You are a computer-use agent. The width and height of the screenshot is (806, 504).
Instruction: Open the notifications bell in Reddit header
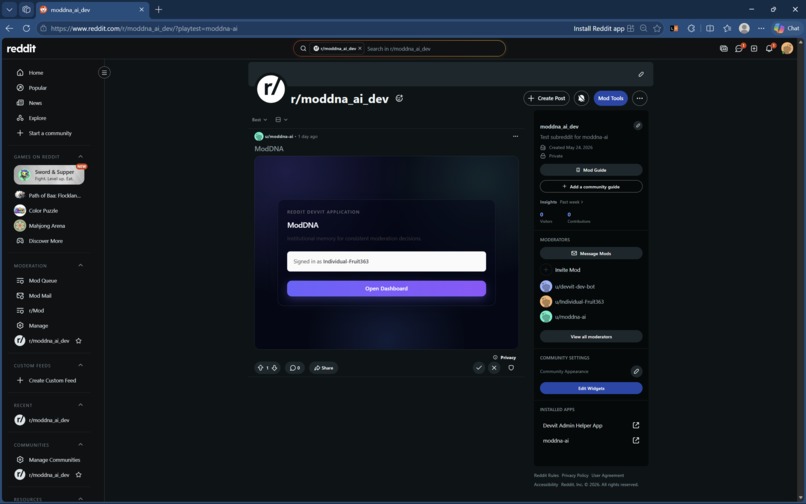point(770,48)
